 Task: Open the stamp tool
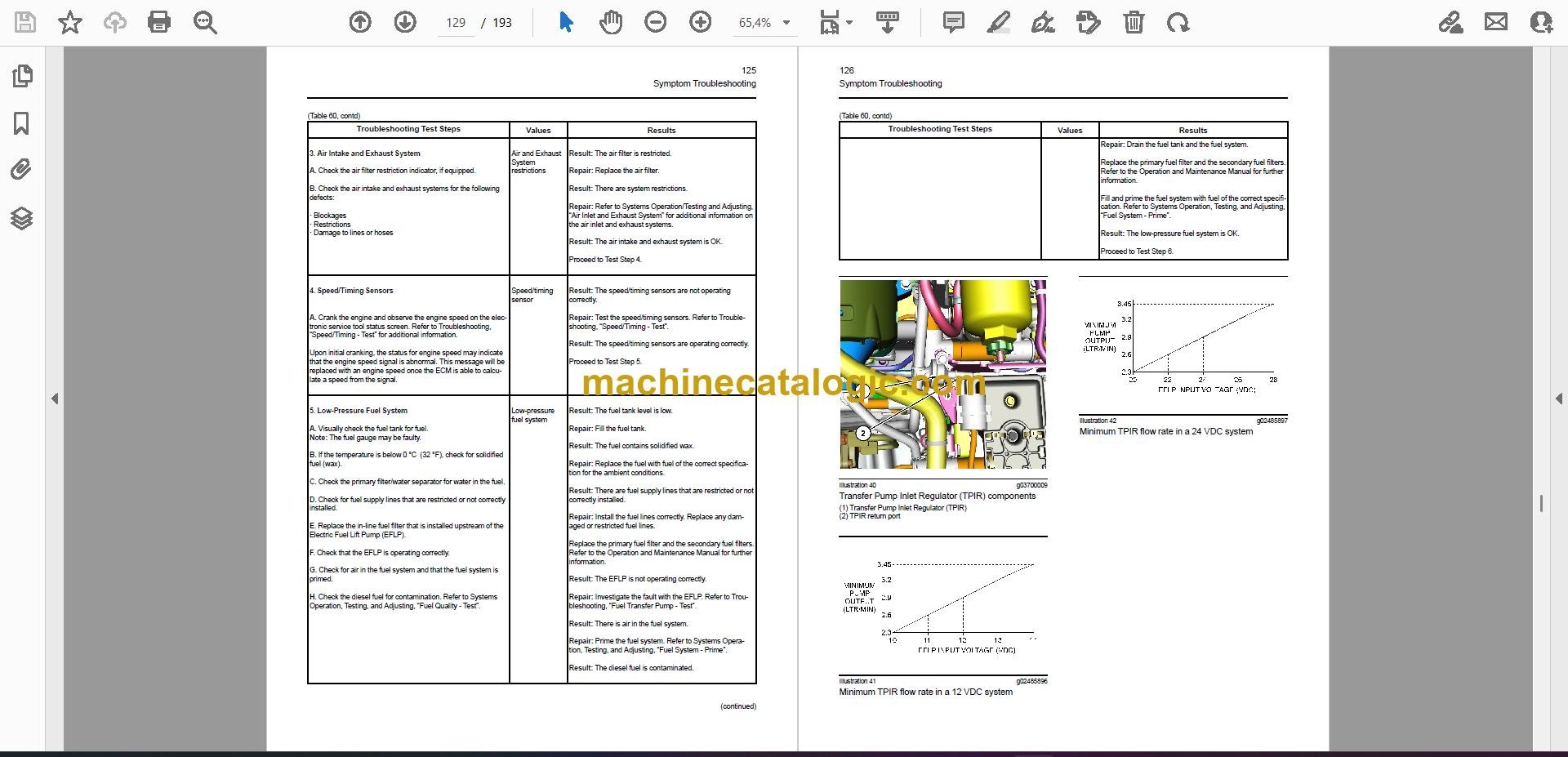(1088, 22)
